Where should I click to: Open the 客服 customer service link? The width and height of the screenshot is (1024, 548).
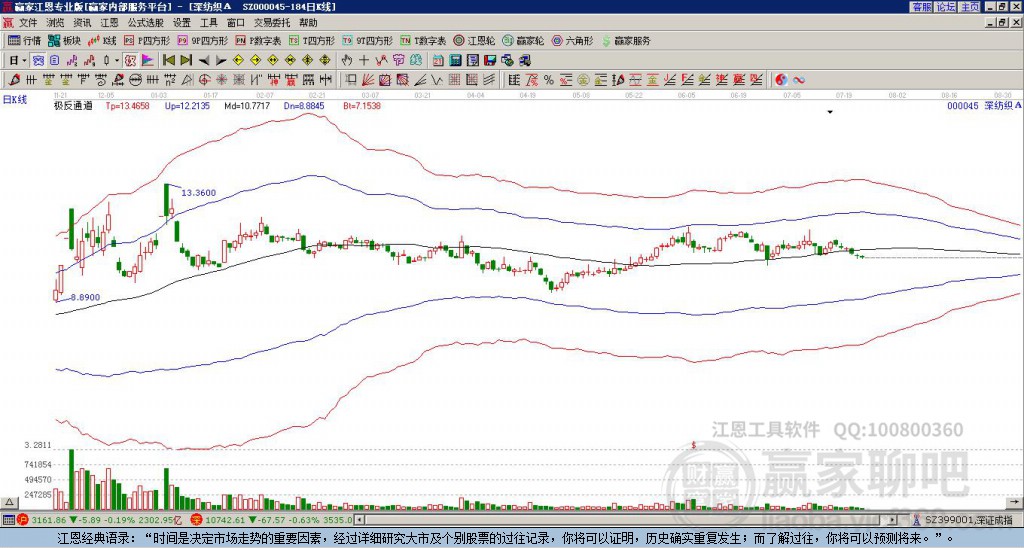(x=921, y=7)
